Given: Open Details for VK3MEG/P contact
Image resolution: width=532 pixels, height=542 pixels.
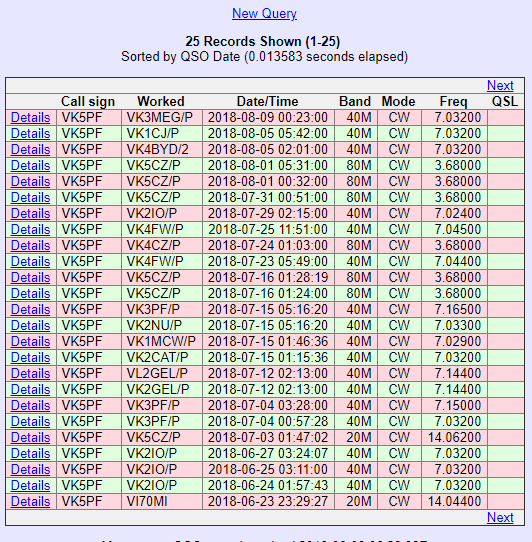Looking at the screenshot, I should [x=30, y=118].
